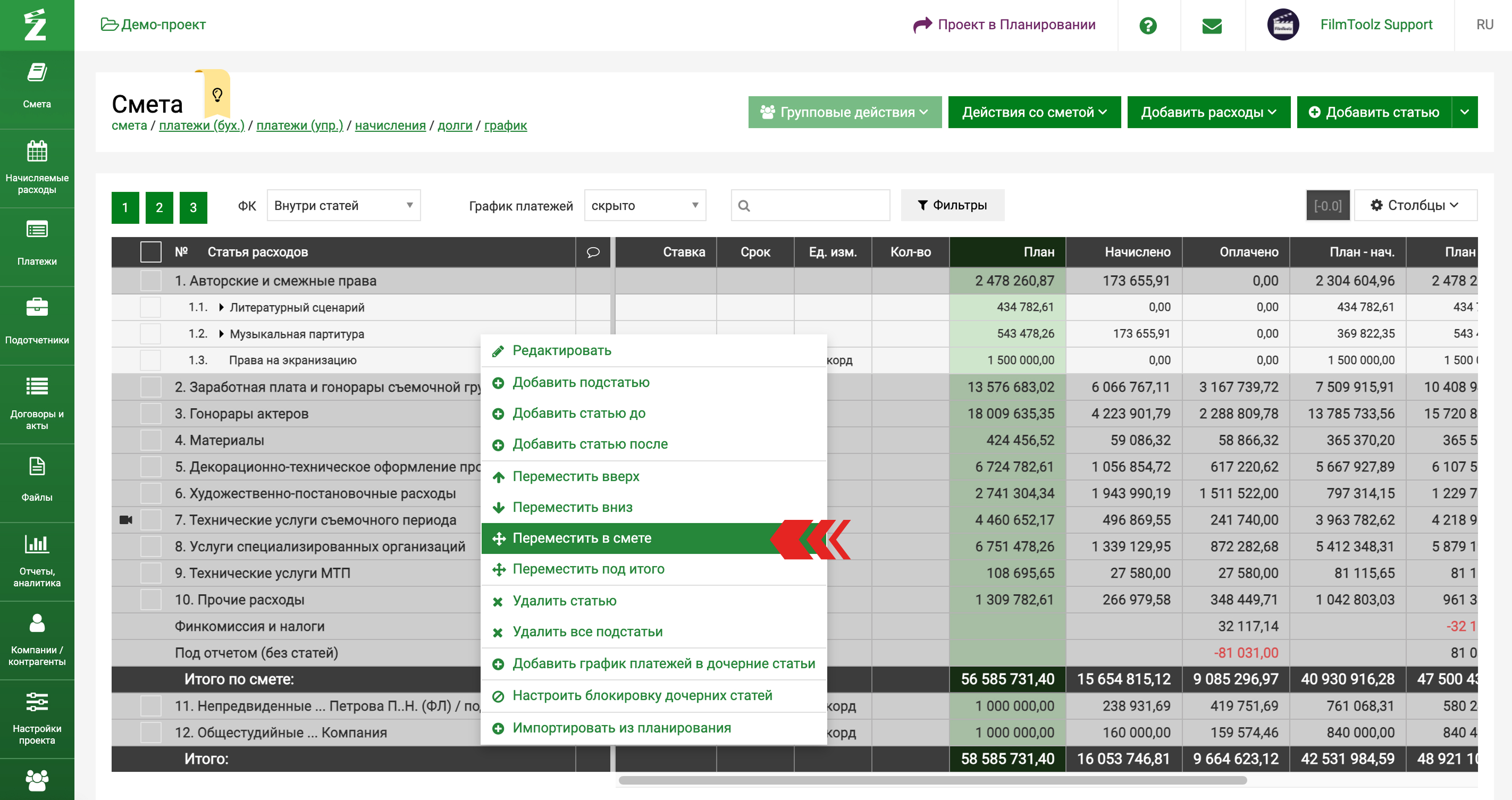Viewport: 1512px width, 800px height.
Task: Select Переместить в смете
Action: 654,538
